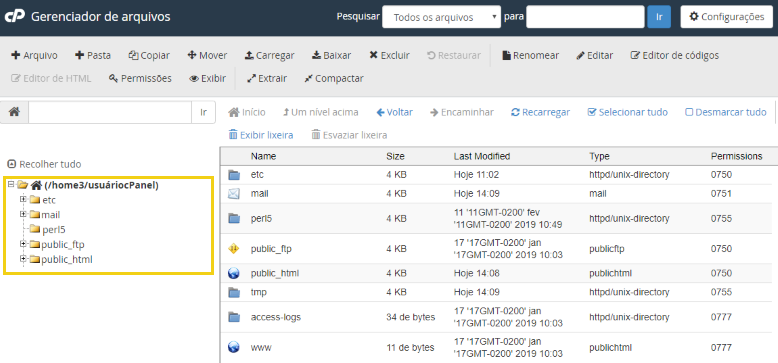Click the Compactar tool
Viewport: 778px width, 363px height.
click(333, 78)
